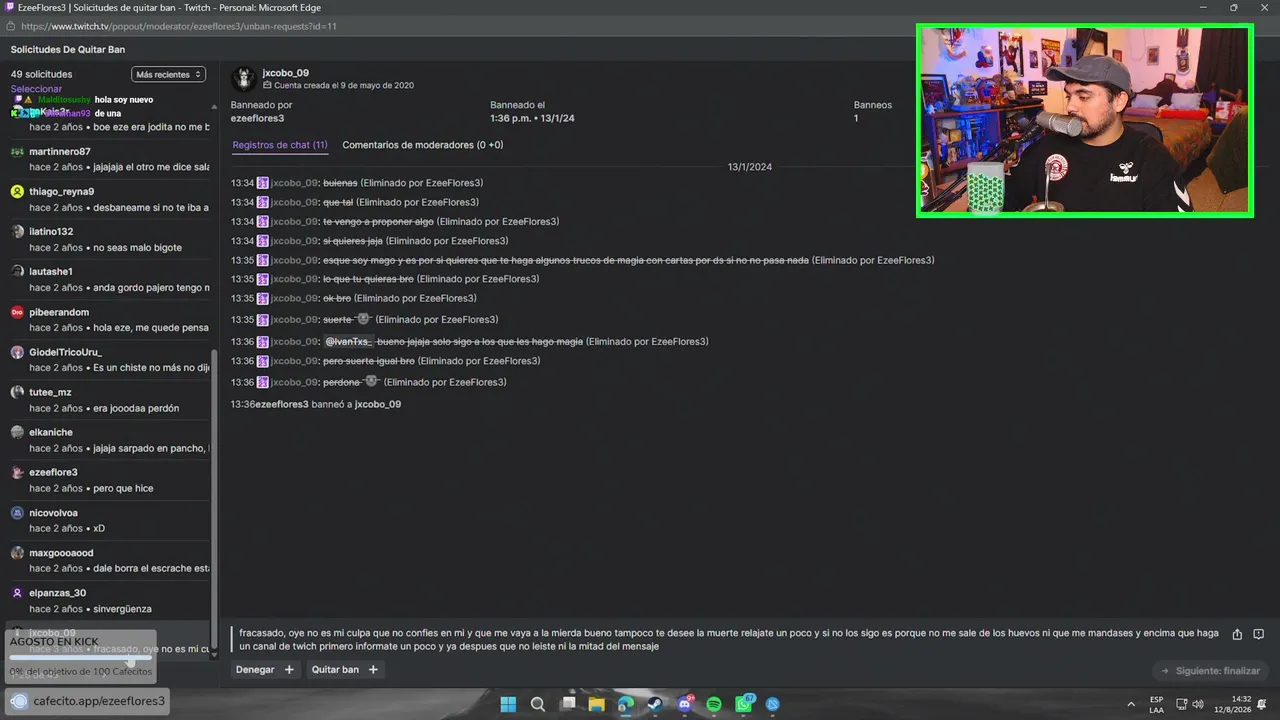Switch to Microsoft Edge on the taskbar
1280x720 pixels.
[626, 704]
